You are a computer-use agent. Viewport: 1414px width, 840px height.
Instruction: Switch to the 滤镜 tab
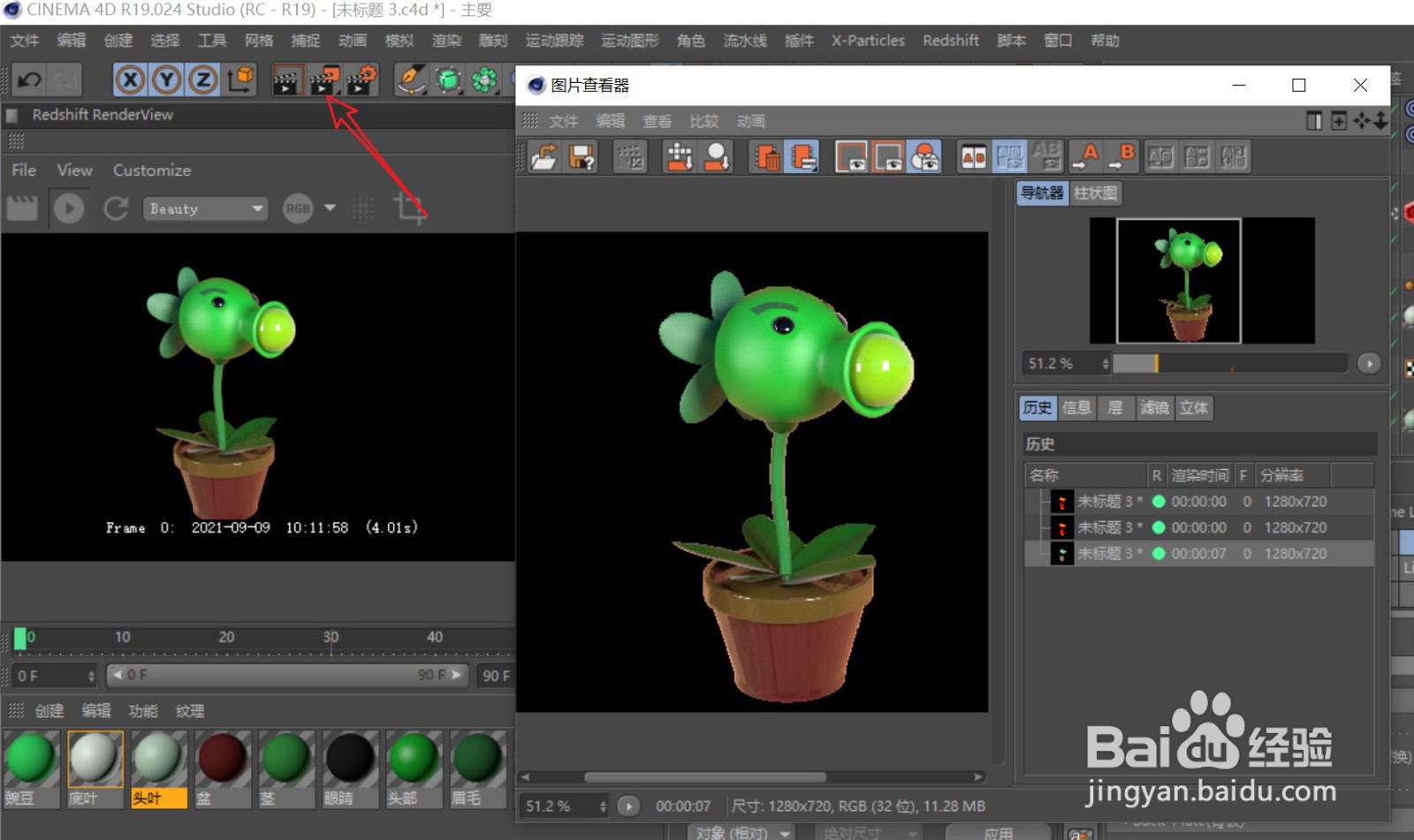[1154, 407]
